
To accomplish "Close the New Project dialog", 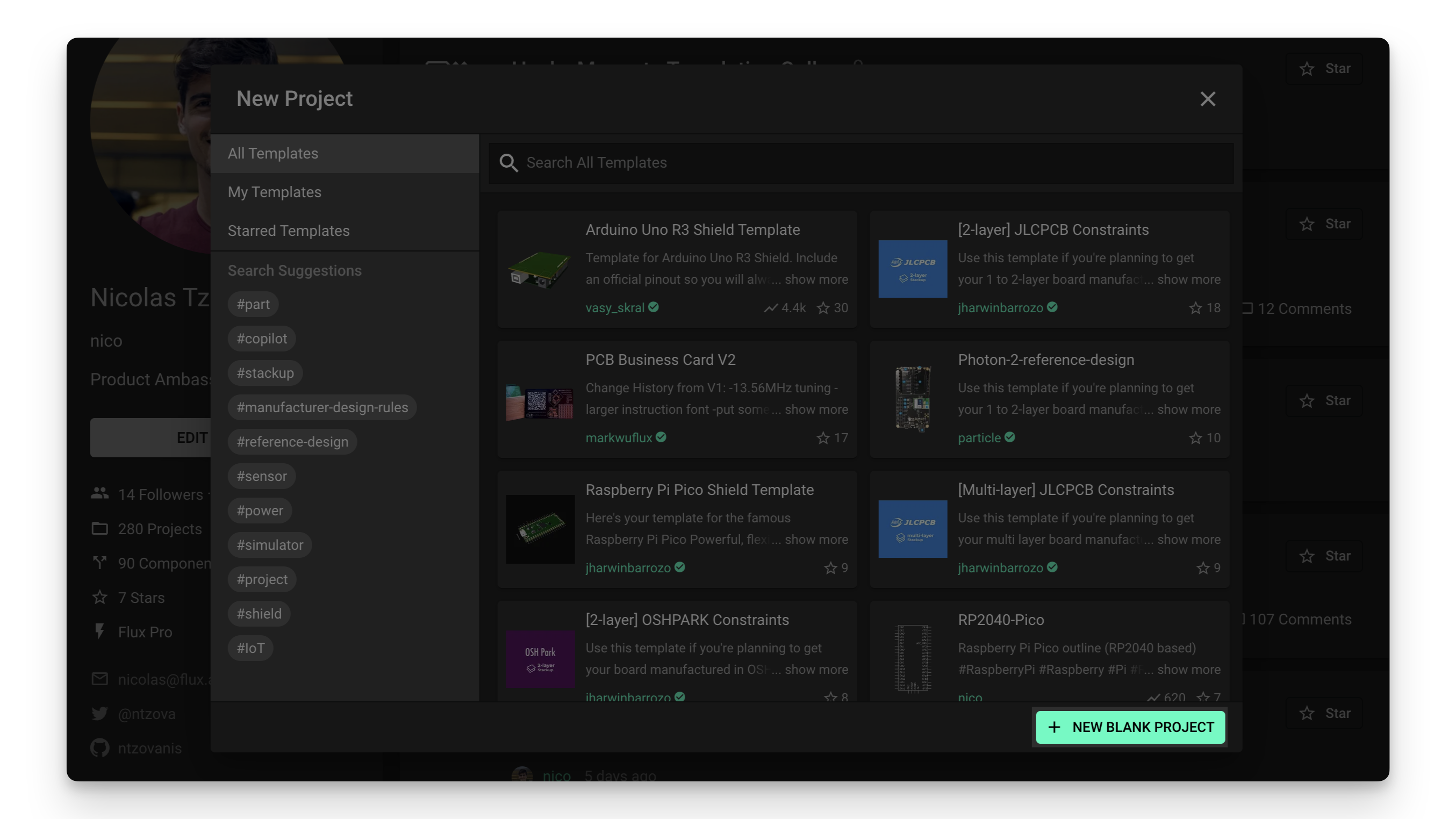I will pyautogui.click(x=1207, y=99).
